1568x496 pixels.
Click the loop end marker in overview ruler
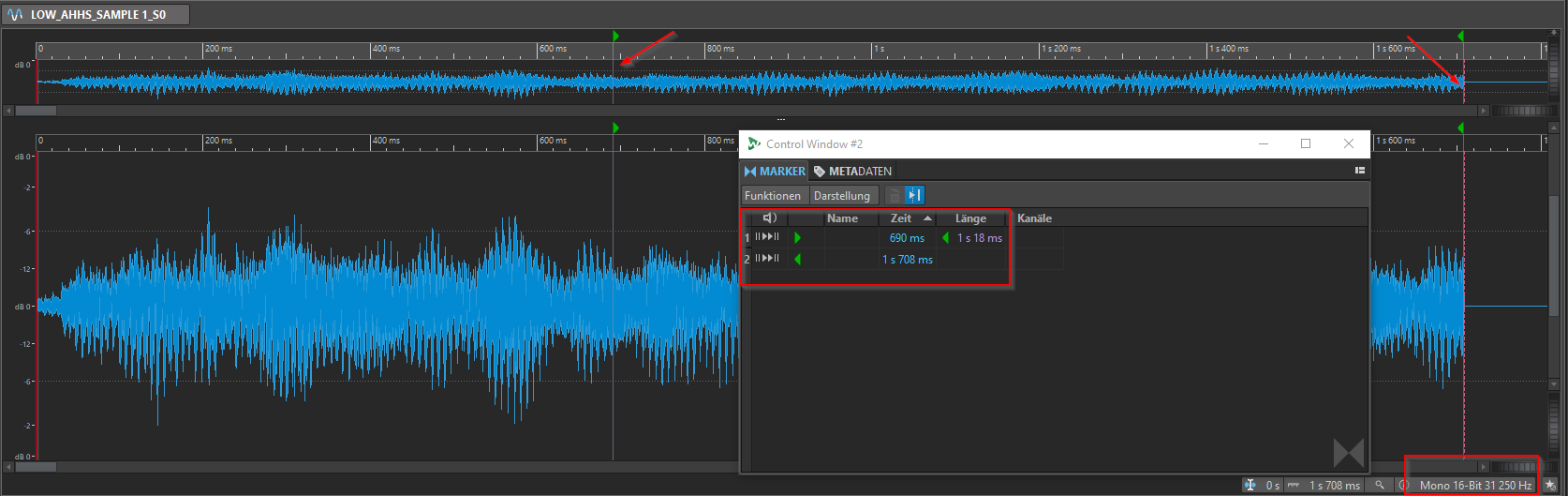point(1460,36)
